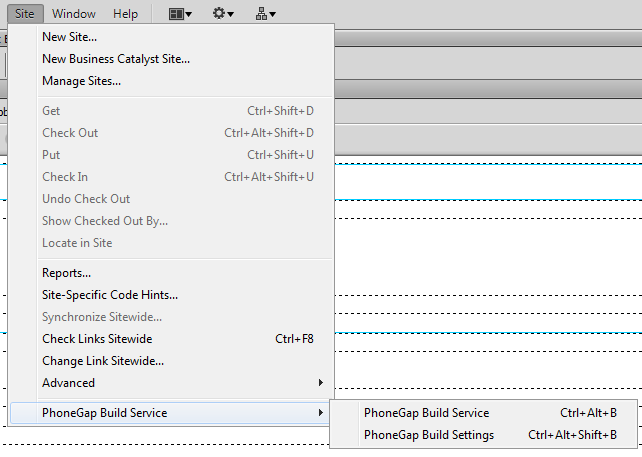Click arrow next to layout icon

(x=188, y=15)
